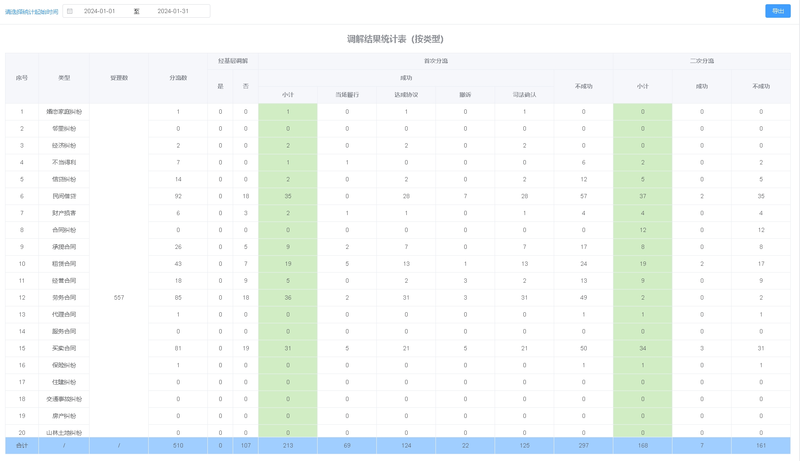
Task: Click the 代理合同 type cell
Action: click(64, 314)
